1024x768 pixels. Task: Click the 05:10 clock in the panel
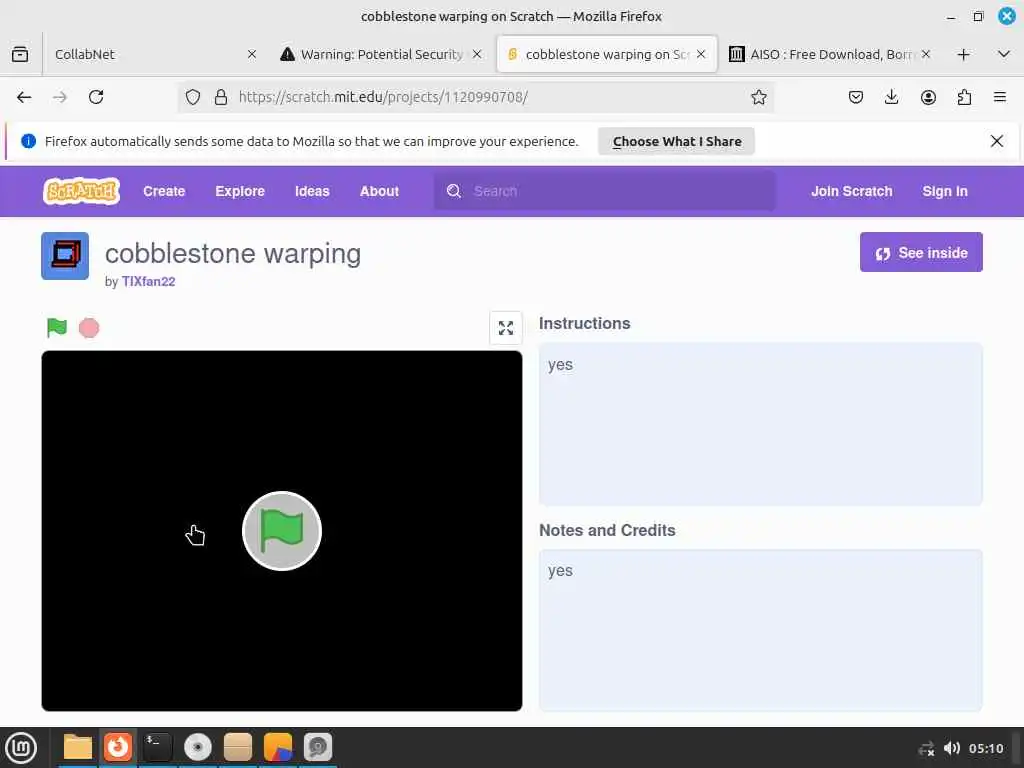(x=986, y=748)
